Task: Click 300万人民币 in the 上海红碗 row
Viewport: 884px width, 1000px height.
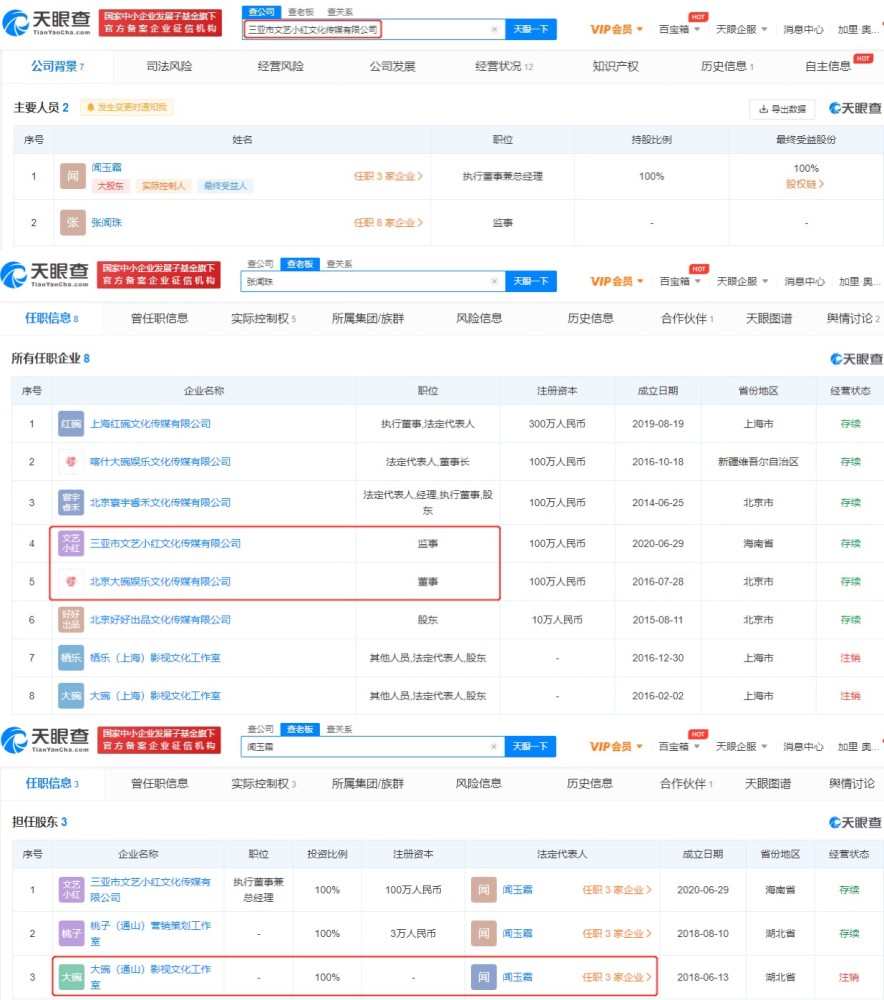Action: (557, 423)
